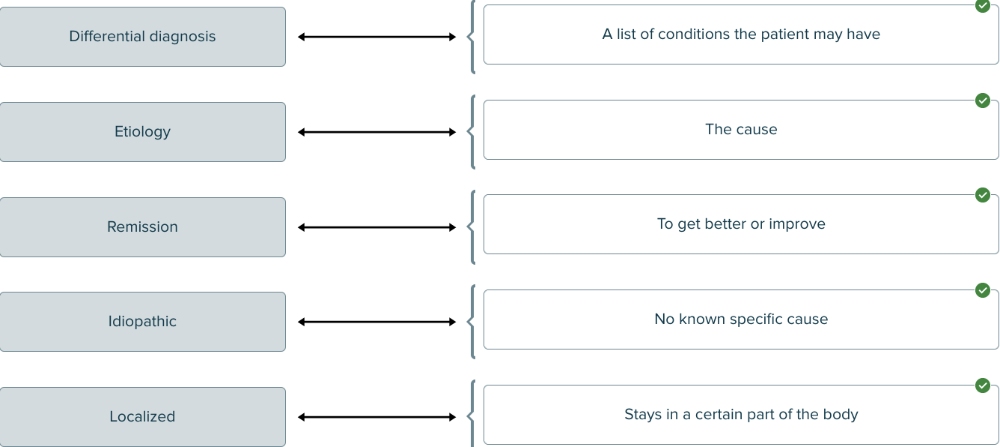This screenshot has width=1000, height=447.
Task: Pick the 'Idiopathic' term box
Action: coord(142,322)
